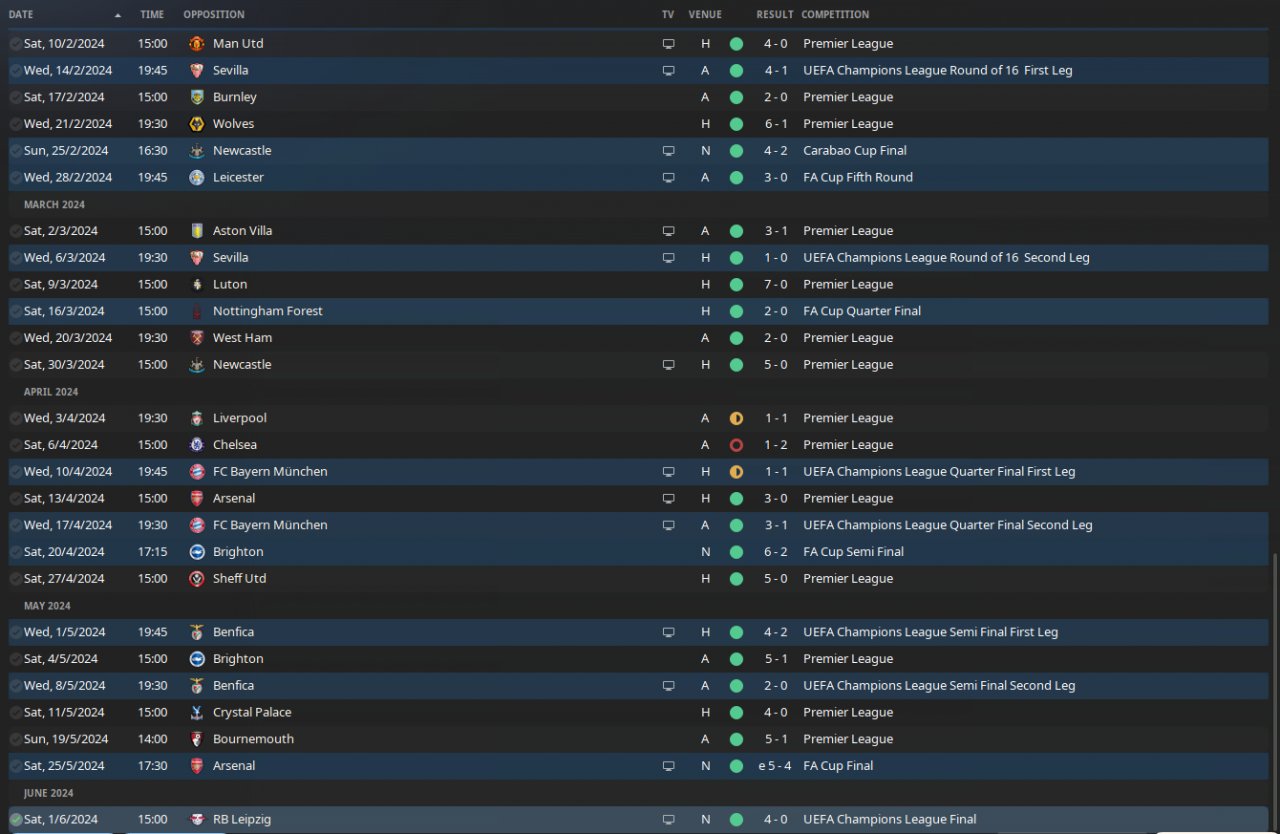Click the Crystal Palace club badge
This screenshot has width=1280, height=834.
point(197,713)
